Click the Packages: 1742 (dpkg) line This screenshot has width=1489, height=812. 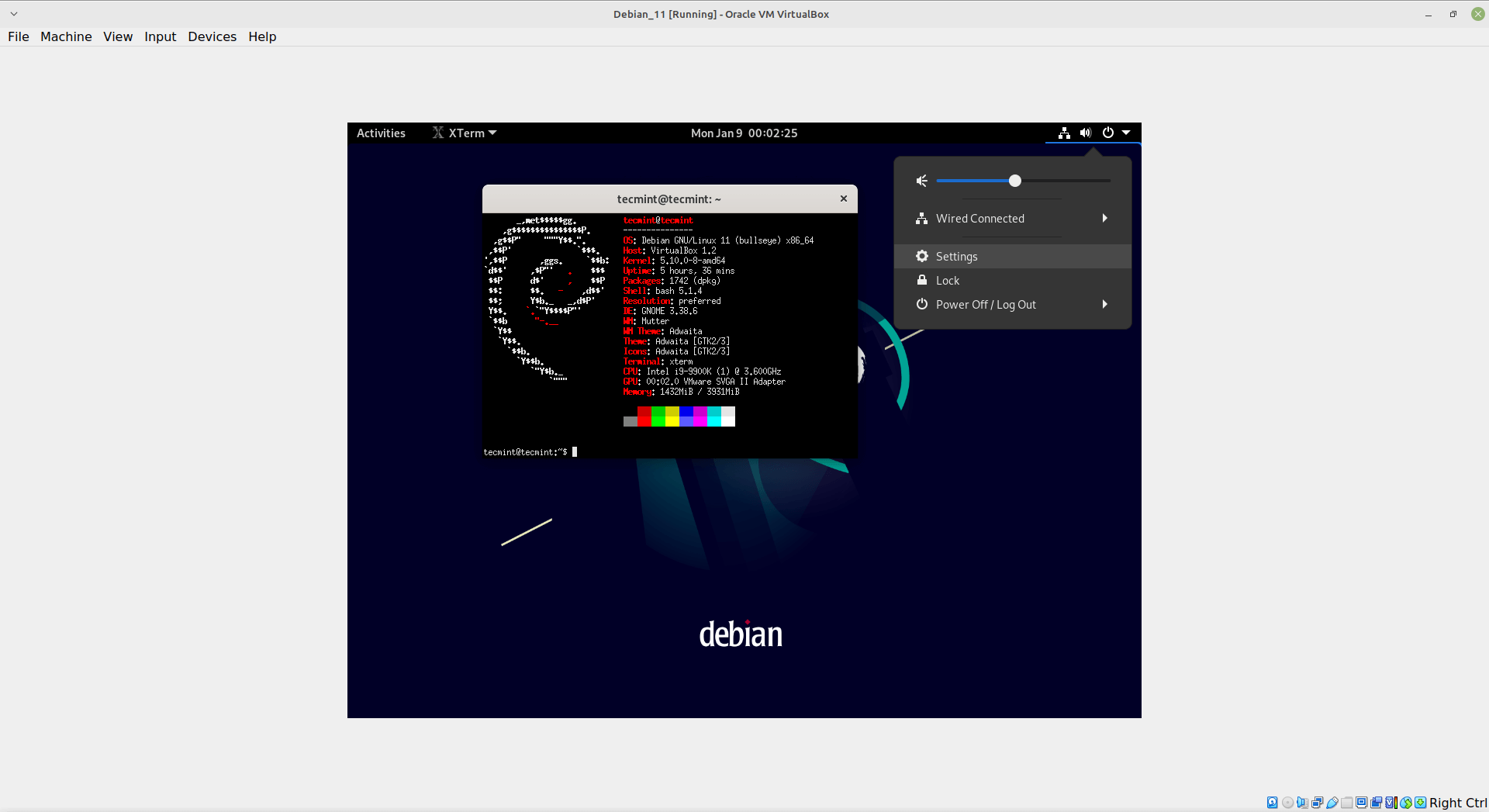click(x=672, y=281)
